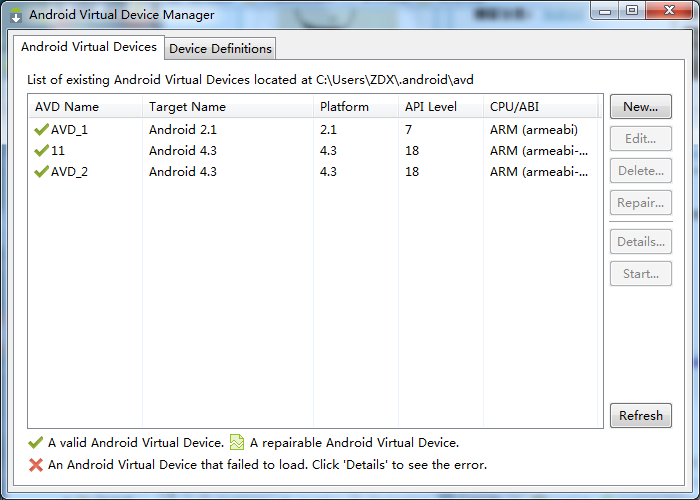
Task: Minimize the AVD Manager window
Action: [x=605, y=11]
